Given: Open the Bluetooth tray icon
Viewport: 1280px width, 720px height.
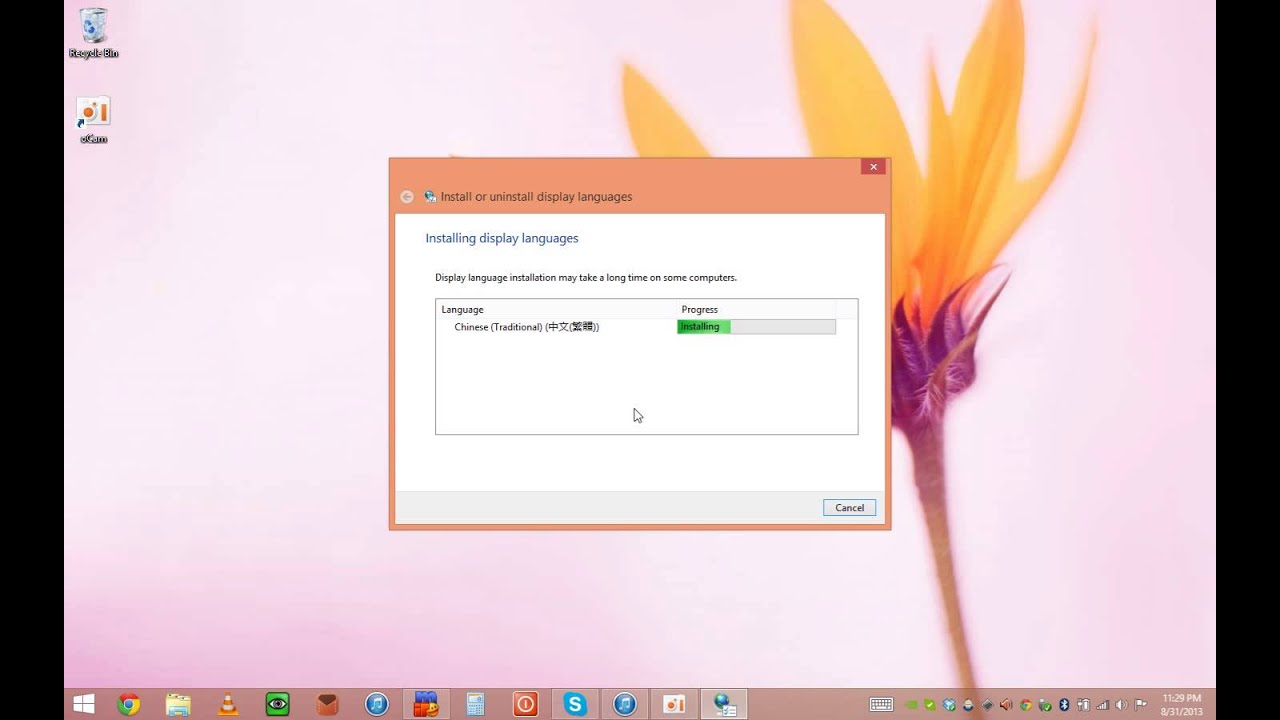Looking at the screenshot, I should click(x=1064, y=704).
